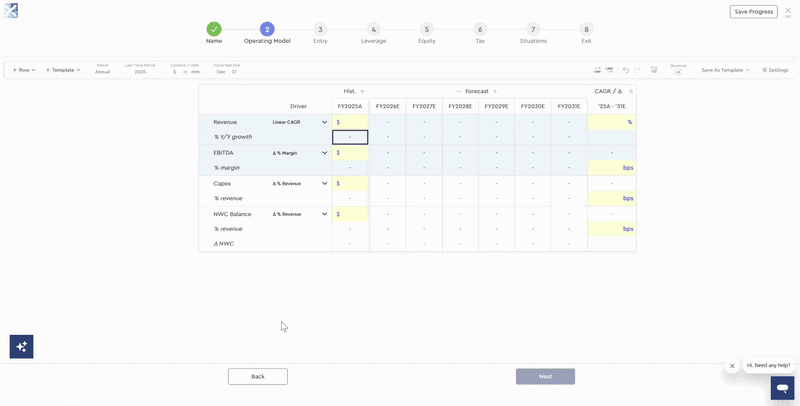
Task: Click the FY2028E column header
Action: 460,107
